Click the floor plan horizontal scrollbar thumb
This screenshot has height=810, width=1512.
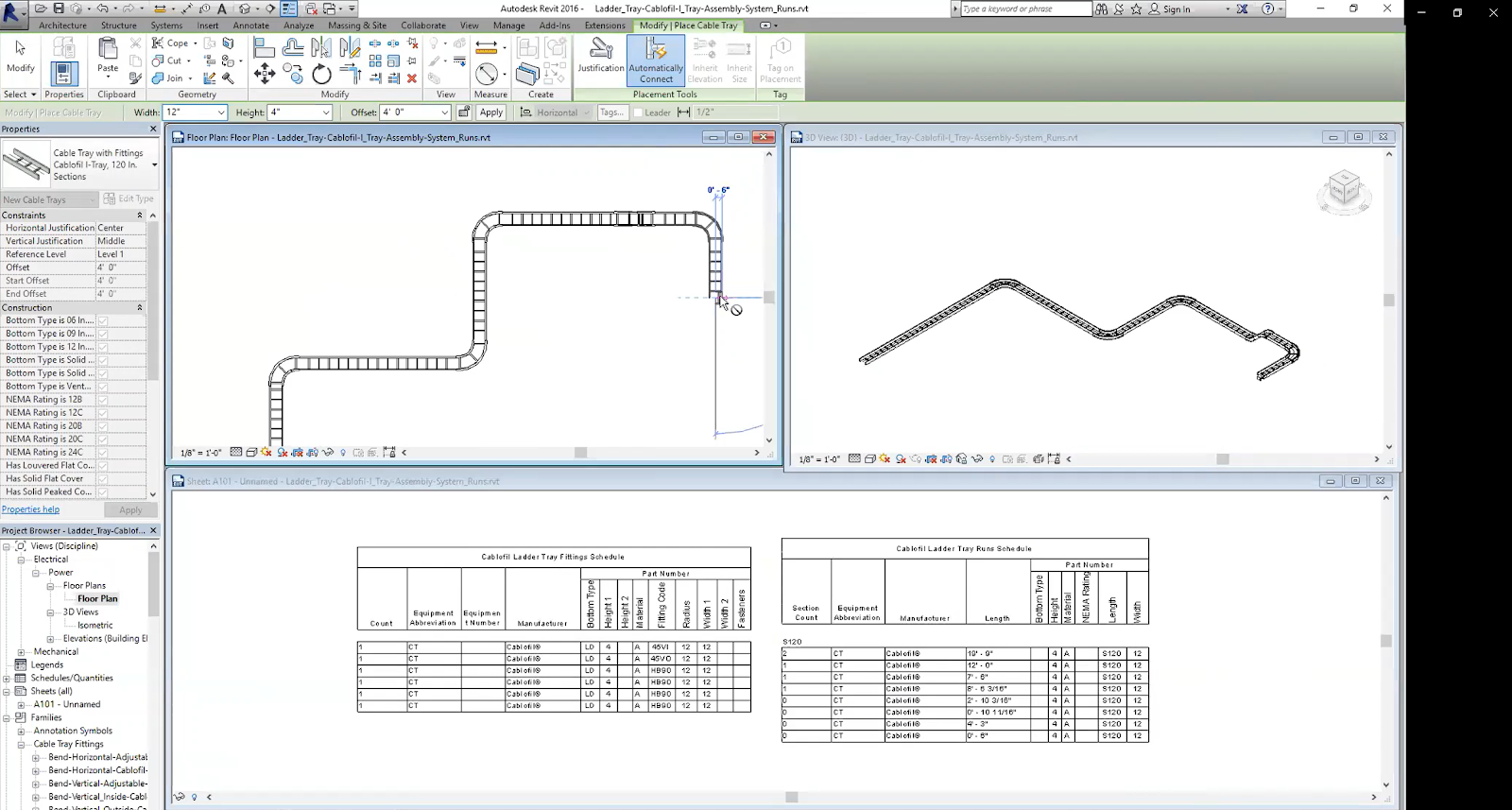coord(580,453)
